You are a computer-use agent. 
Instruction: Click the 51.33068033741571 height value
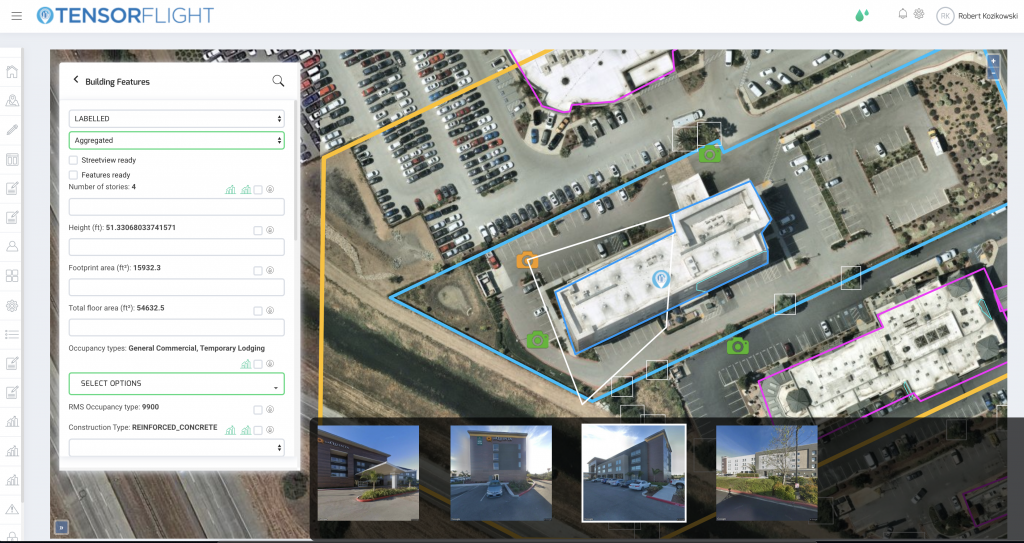pos(140,228)
